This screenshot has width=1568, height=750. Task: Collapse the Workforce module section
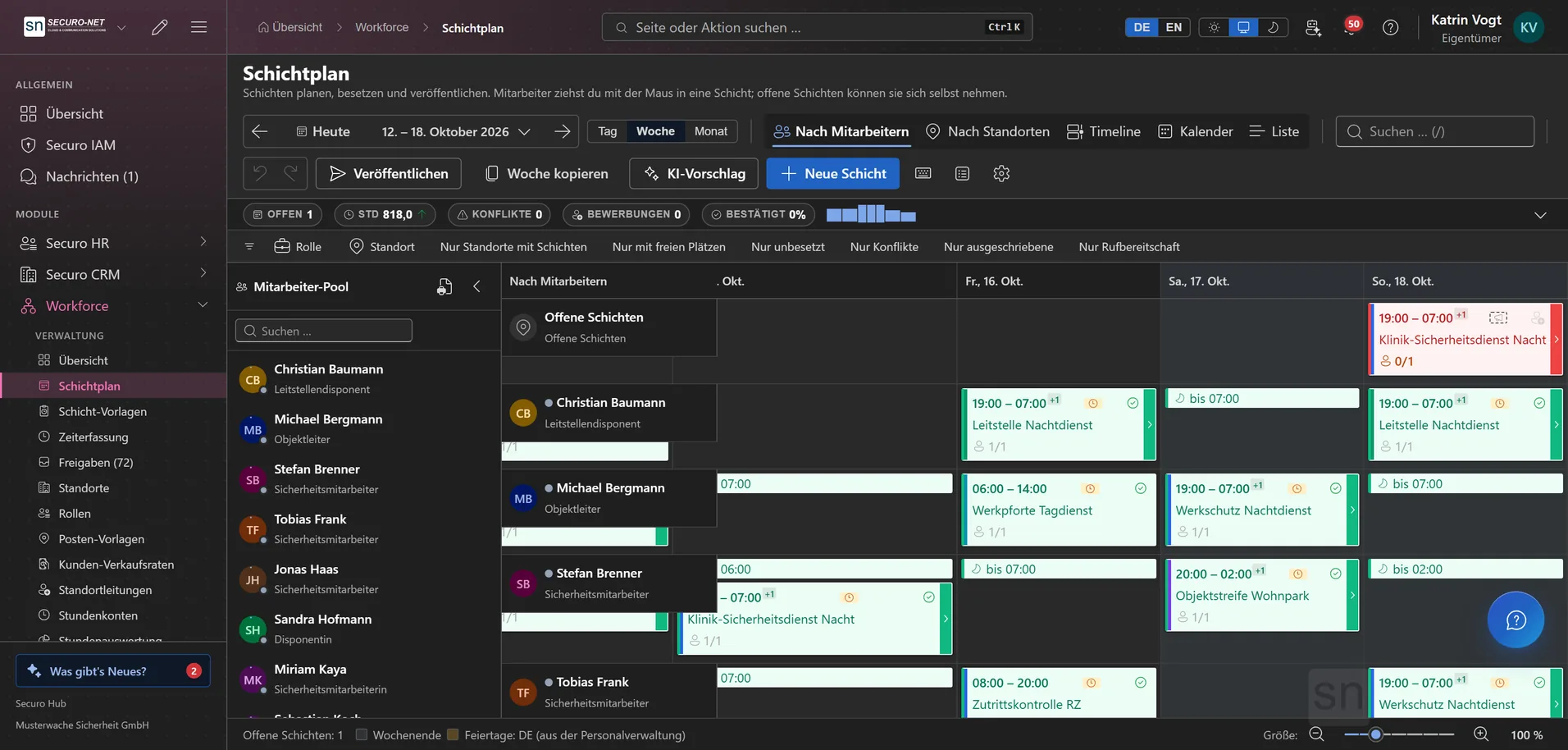coord(113,305)
